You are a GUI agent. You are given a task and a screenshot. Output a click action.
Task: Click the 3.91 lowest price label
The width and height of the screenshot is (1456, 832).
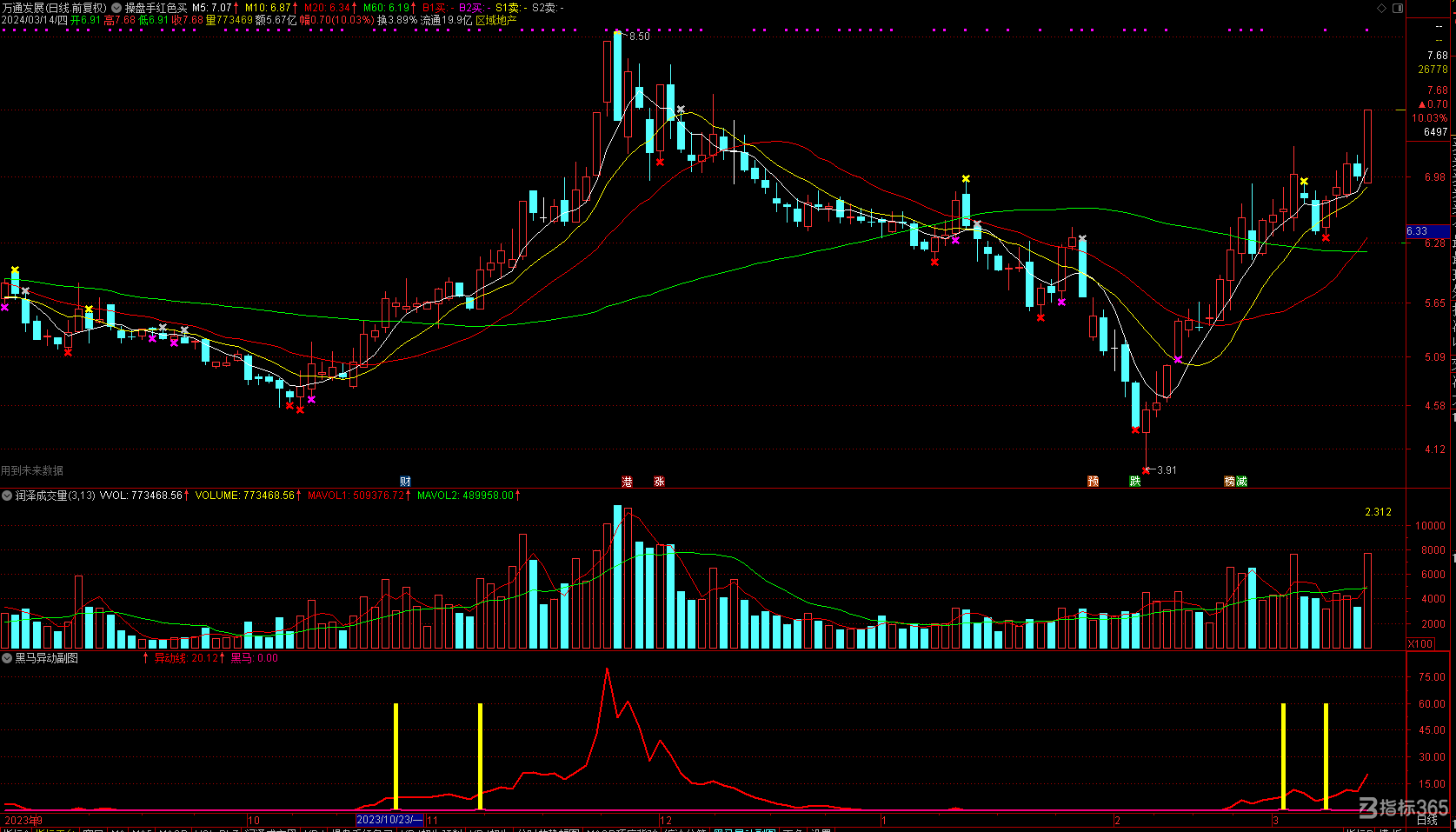[x=1167, y=470]
